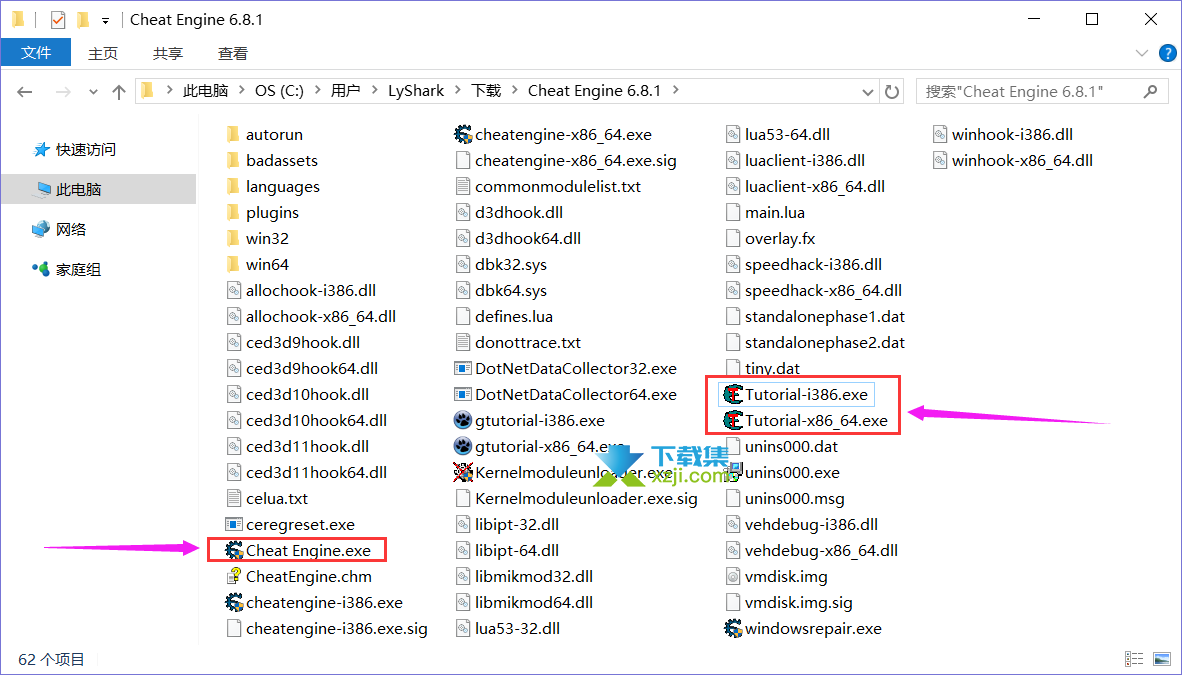Select the cheatengine-i386.exe icon
The width and height of the screenshot is (1182, 675).
coord(234,603)
